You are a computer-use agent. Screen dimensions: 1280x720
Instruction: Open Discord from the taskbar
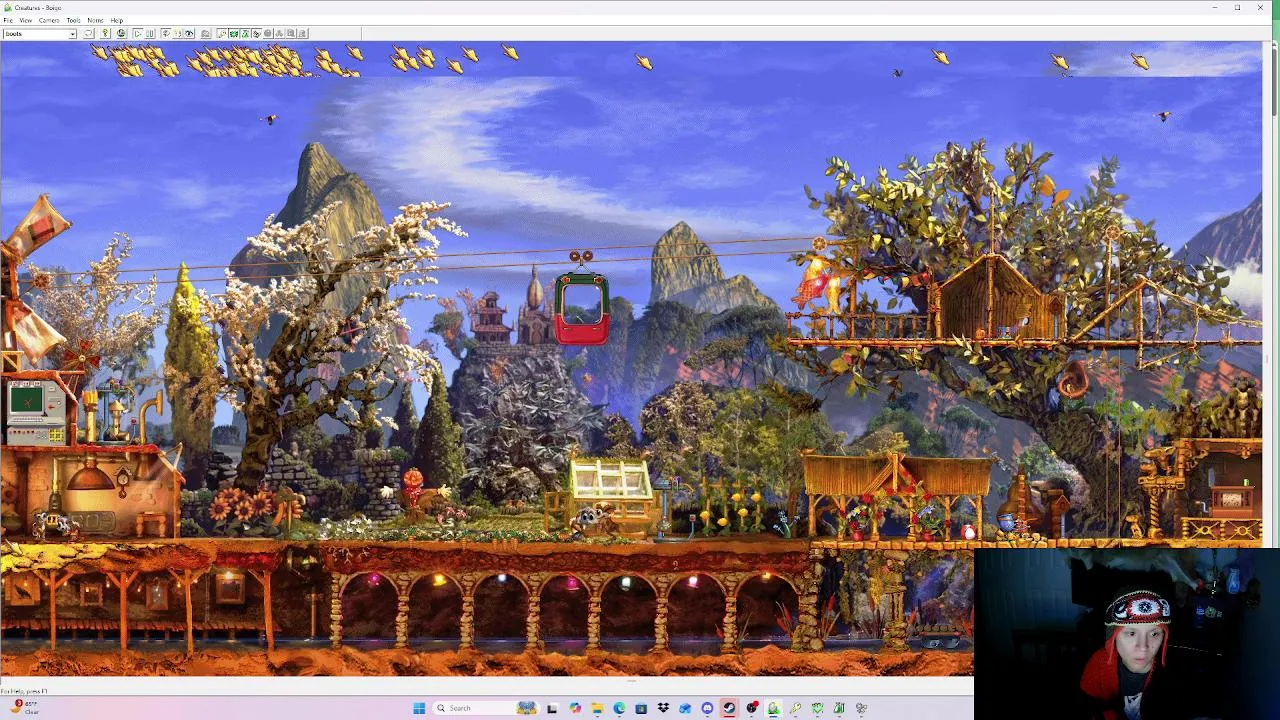(707, 708)
